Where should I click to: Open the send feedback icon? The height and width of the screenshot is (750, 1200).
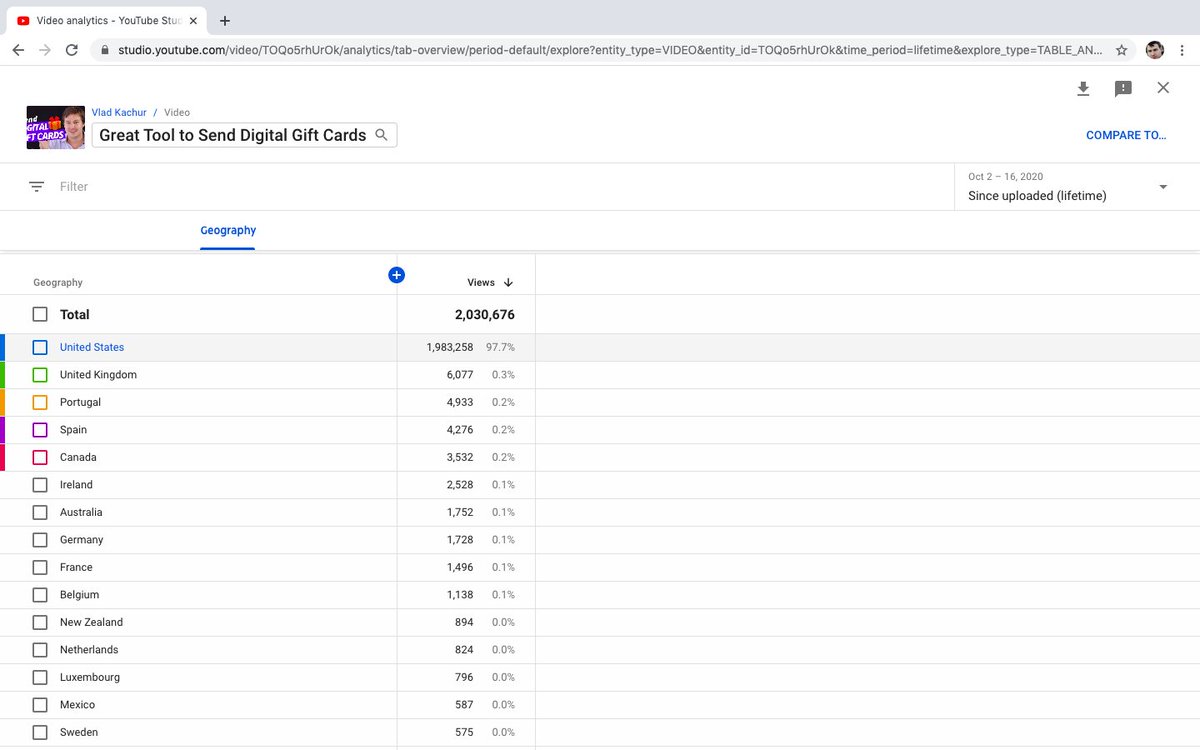tap(1123, 89)
